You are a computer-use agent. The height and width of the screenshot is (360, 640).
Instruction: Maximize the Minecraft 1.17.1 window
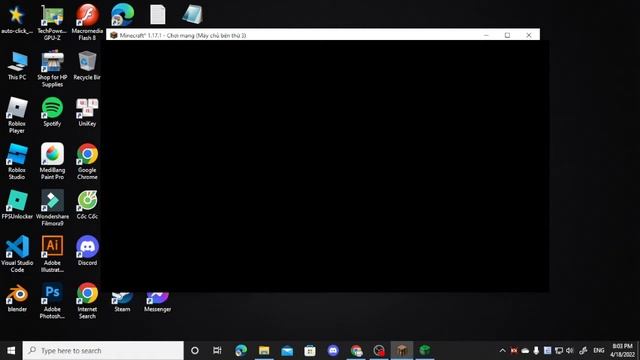pos(507,35)
